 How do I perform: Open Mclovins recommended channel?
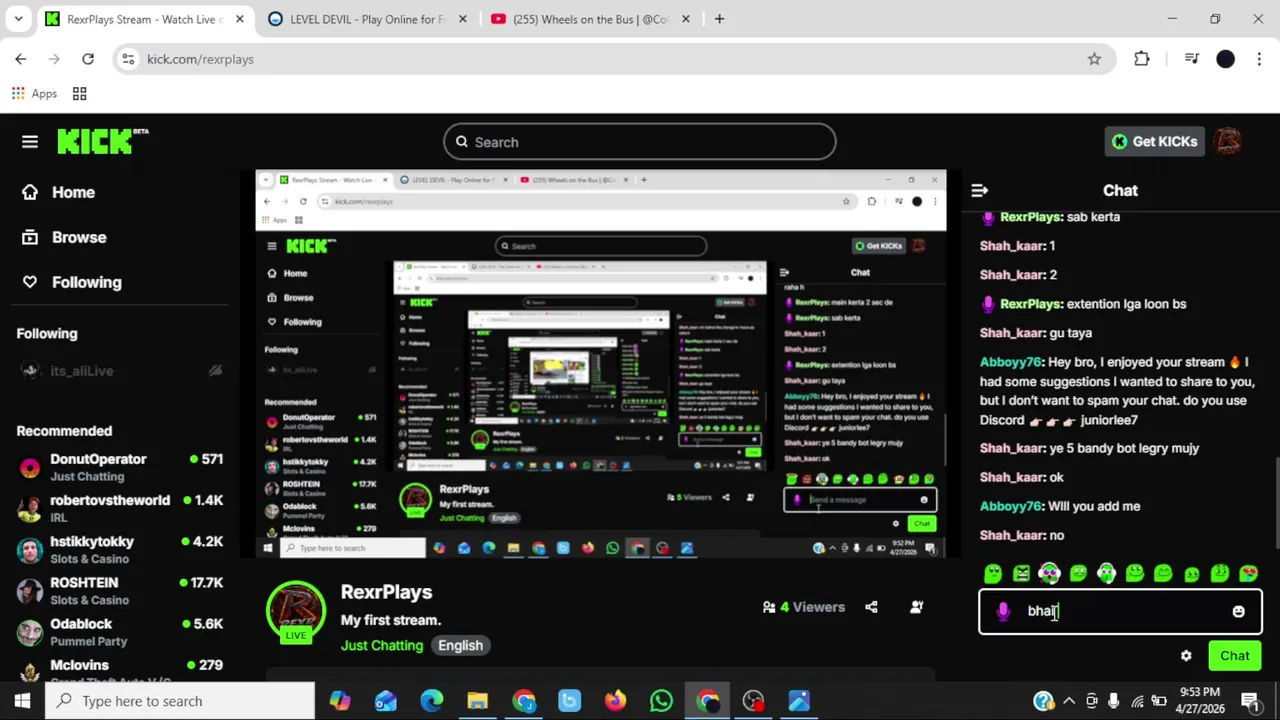pos(120,670)
